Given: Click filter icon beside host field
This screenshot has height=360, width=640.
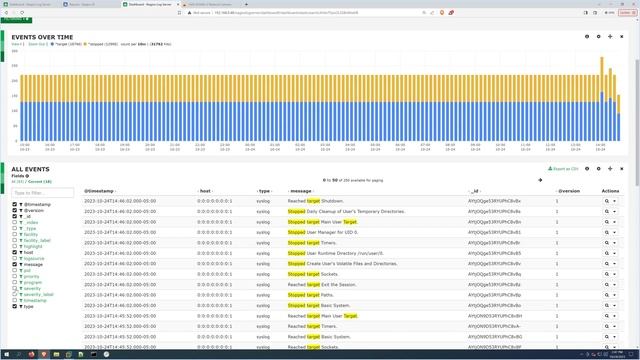Looking at the screenshot, I should click(21, 253).
